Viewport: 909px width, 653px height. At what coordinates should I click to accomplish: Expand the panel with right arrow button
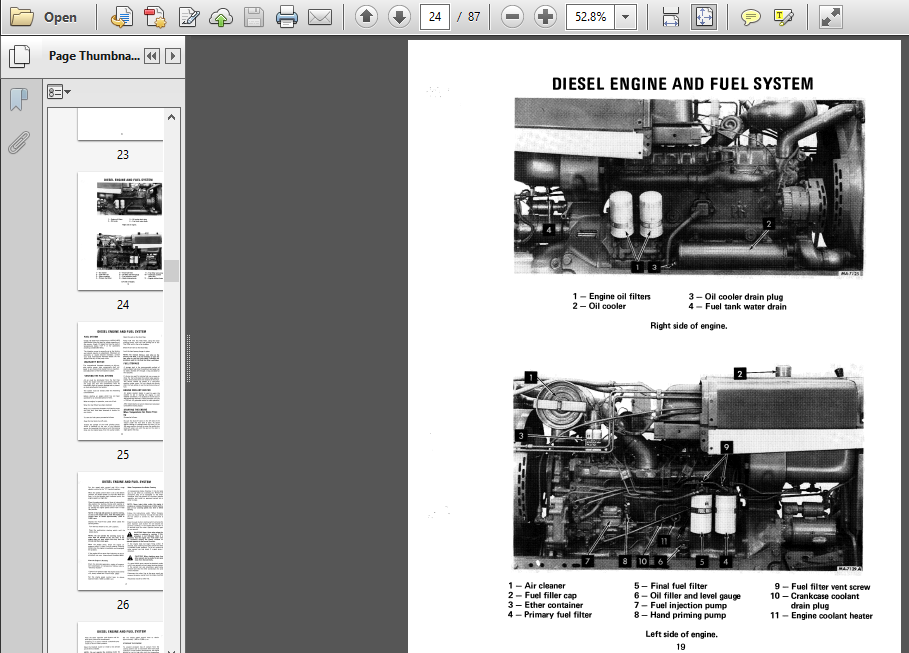tap(172, 56)
